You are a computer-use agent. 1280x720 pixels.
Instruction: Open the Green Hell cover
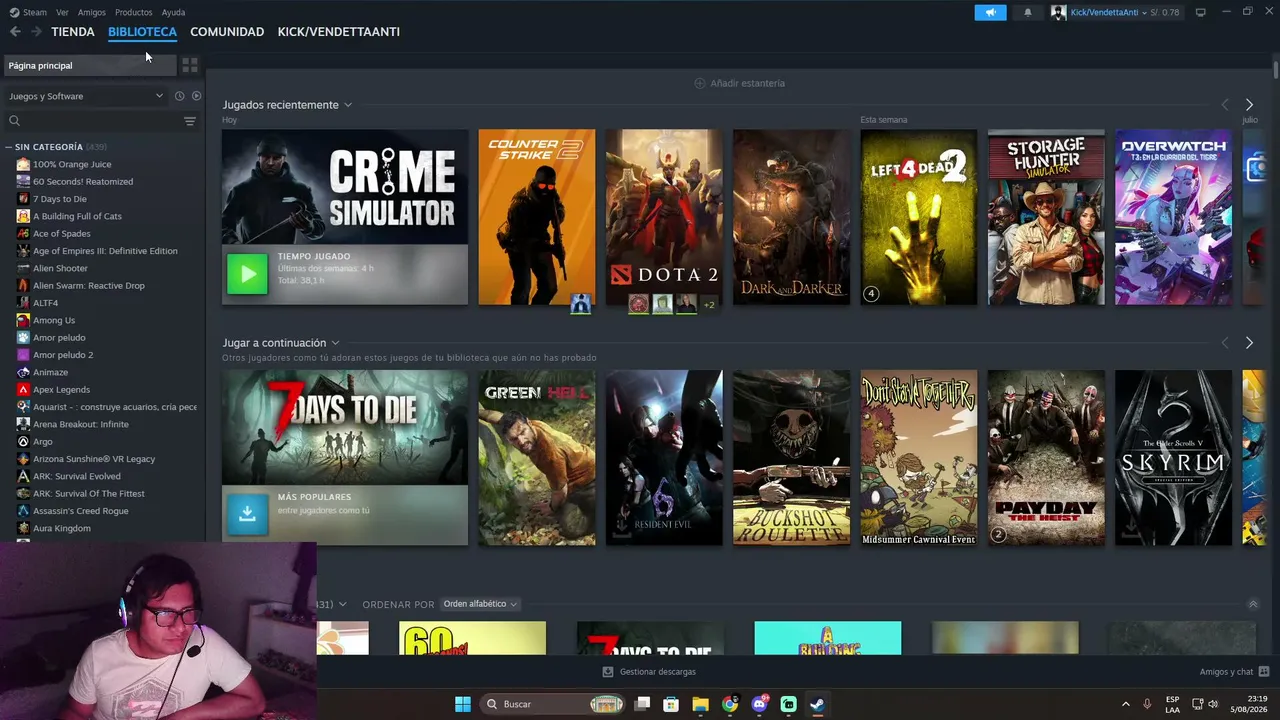536,458
